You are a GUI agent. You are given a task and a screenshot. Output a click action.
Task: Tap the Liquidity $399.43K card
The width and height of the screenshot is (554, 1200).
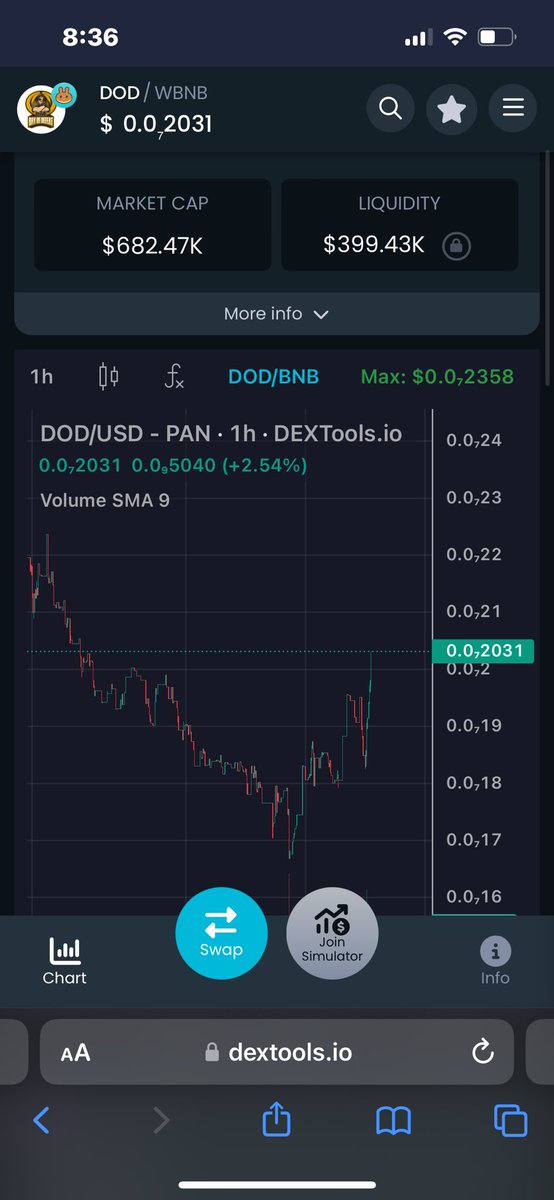[x=399, y=225]
